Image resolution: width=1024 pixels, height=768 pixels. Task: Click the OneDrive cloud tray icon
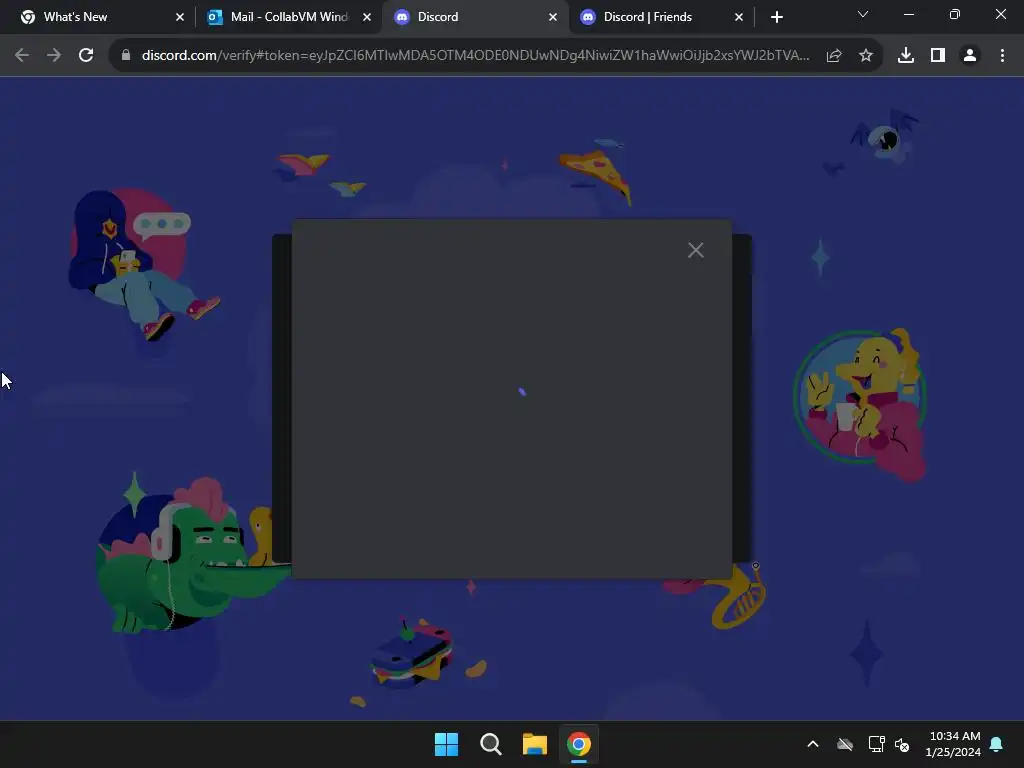845,744
